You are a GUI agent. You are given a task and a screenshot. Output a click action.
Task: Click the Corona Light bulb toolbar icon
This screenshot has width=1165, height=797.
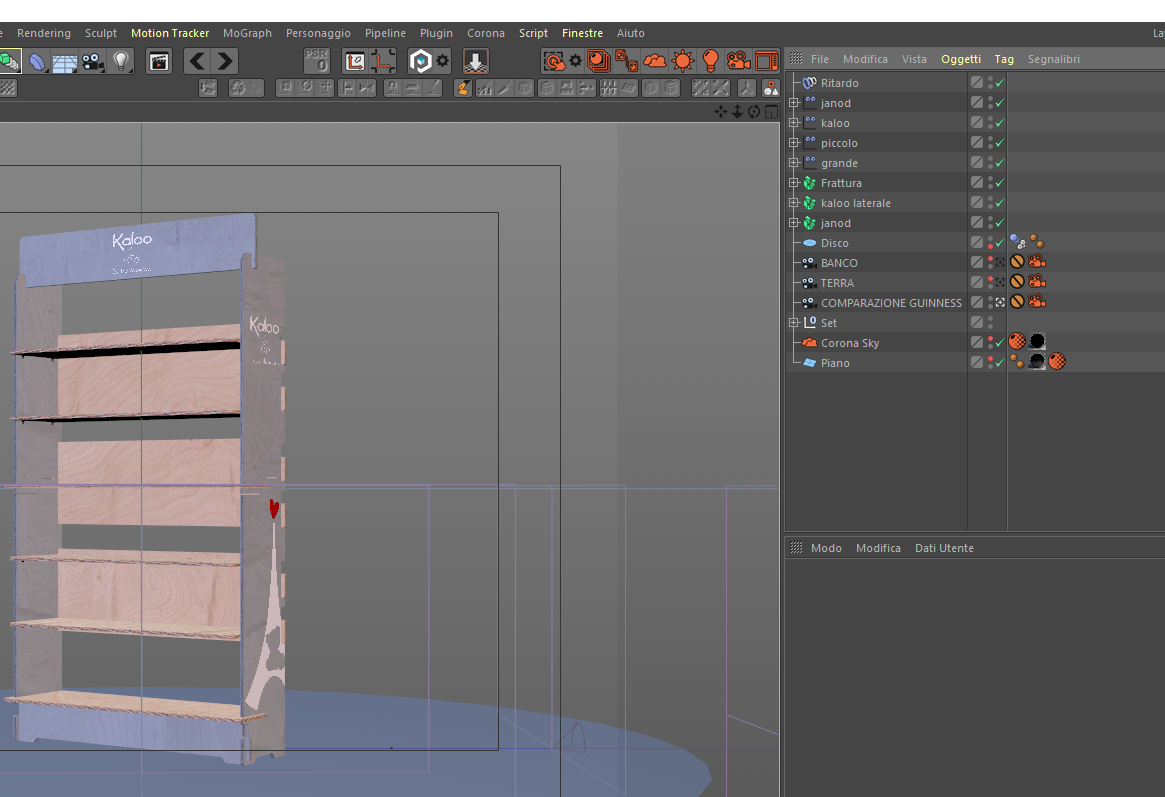(x=710, y=61)
